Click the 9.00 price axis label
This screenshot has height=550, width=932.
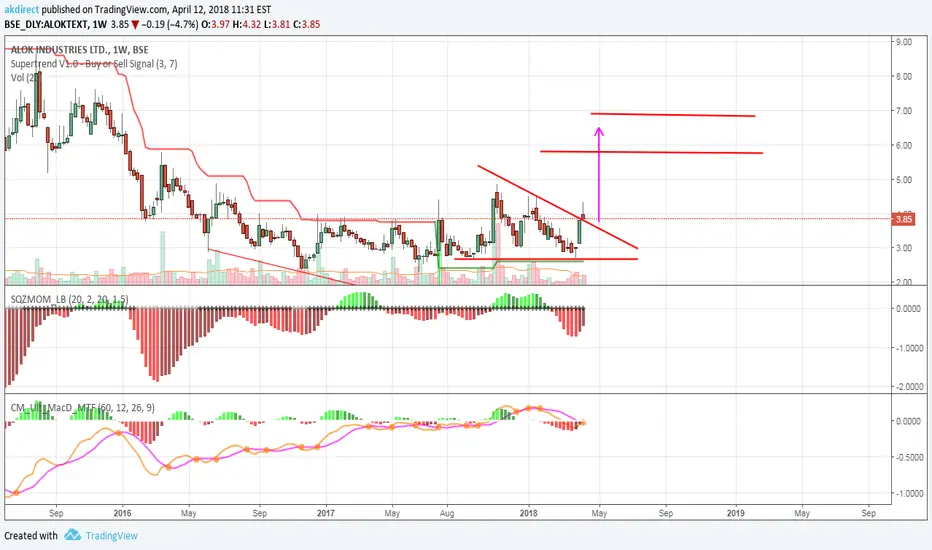point(903,42)
